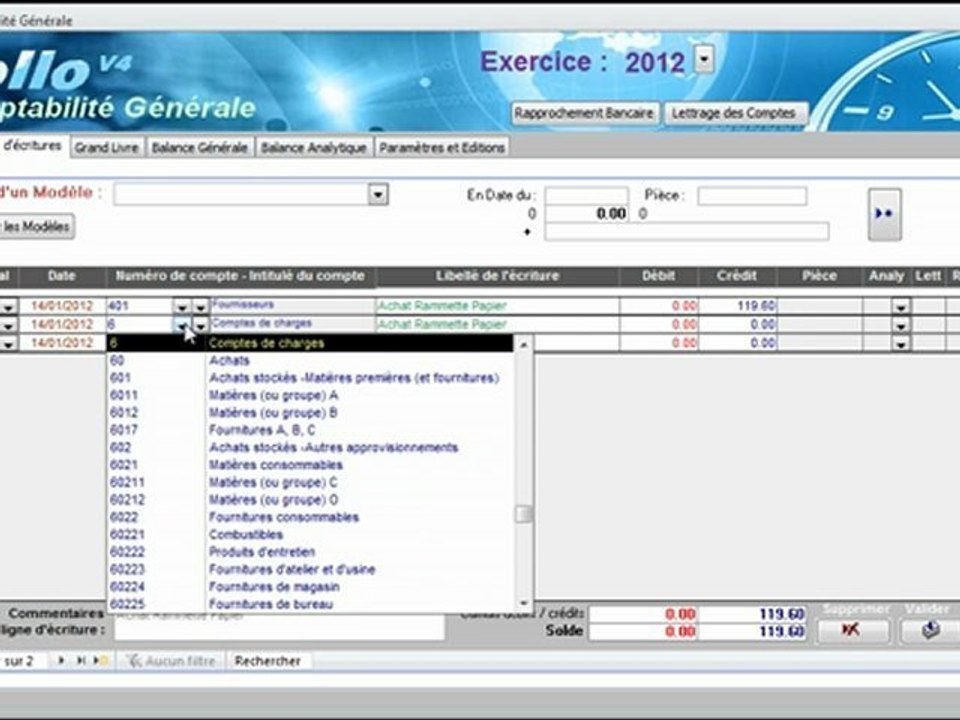Select the écritures tab
Screen dimensions: 960x720
[x=32, y=146]
